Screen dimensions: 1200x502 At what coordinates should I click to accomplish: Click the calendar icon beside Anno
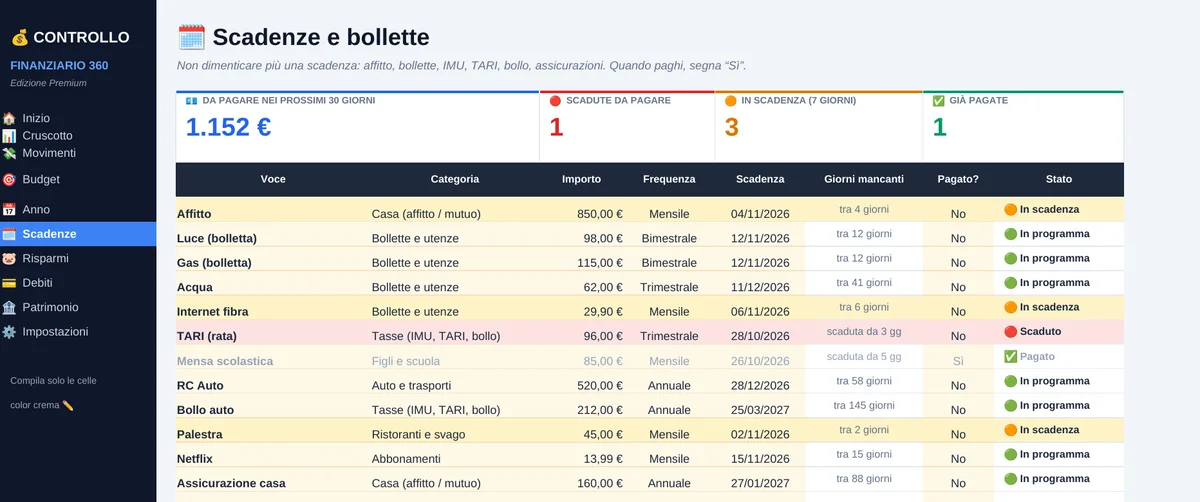[9, 210]
